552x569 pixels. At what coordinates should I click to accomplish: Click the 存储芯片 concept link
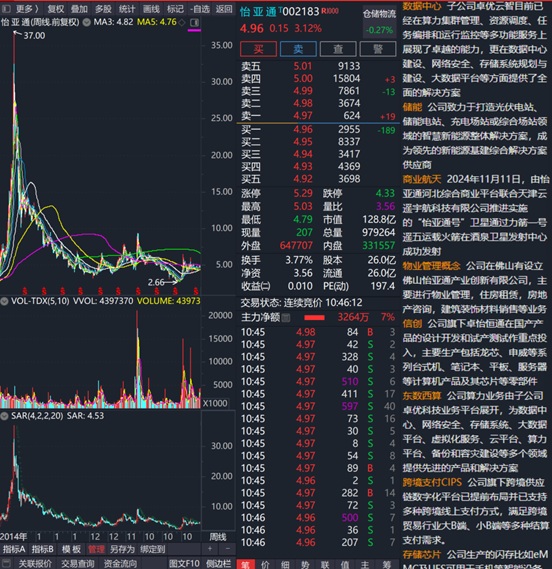click(422, 554)
